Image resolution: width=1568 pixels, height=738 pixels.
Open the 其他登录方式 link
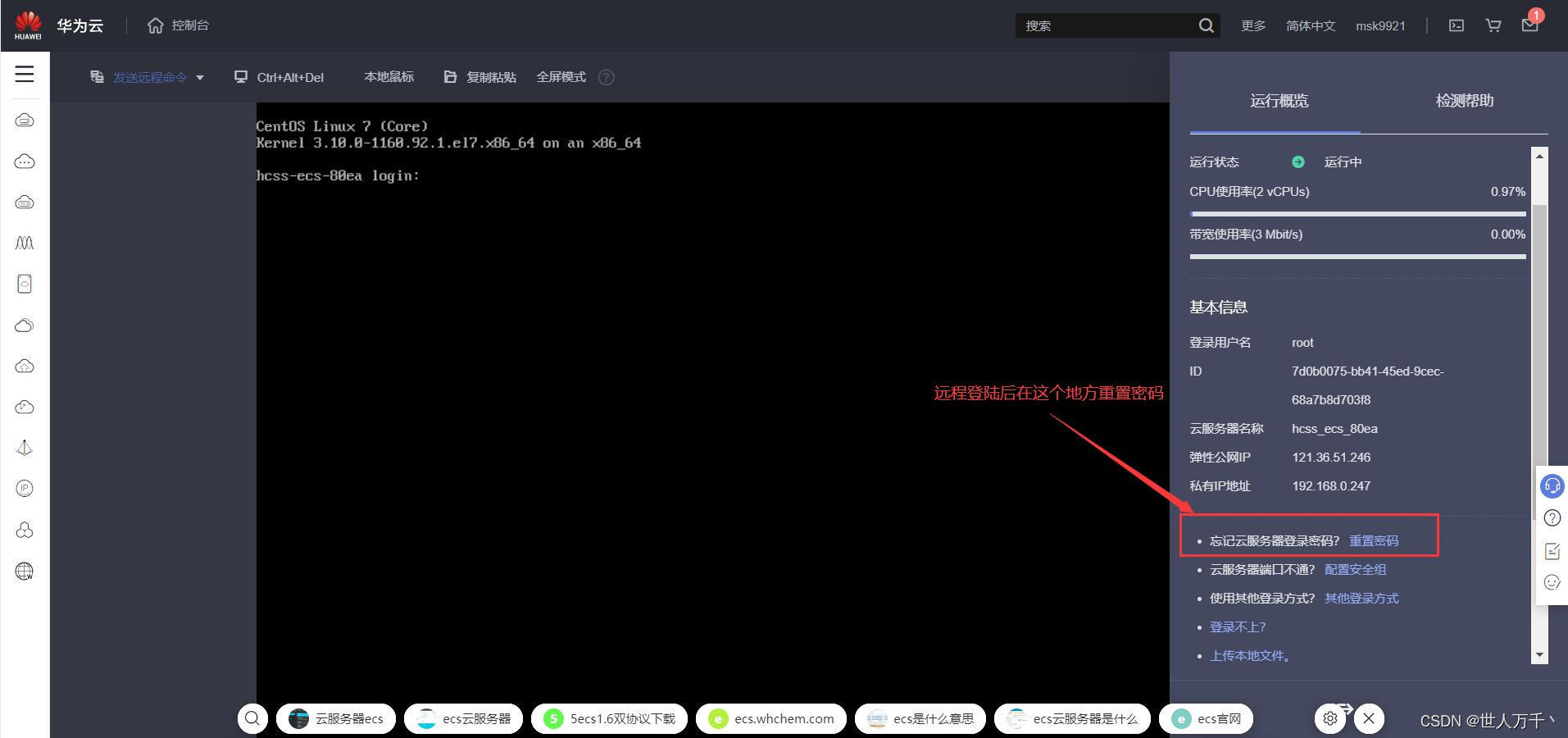coord(1361,598)
